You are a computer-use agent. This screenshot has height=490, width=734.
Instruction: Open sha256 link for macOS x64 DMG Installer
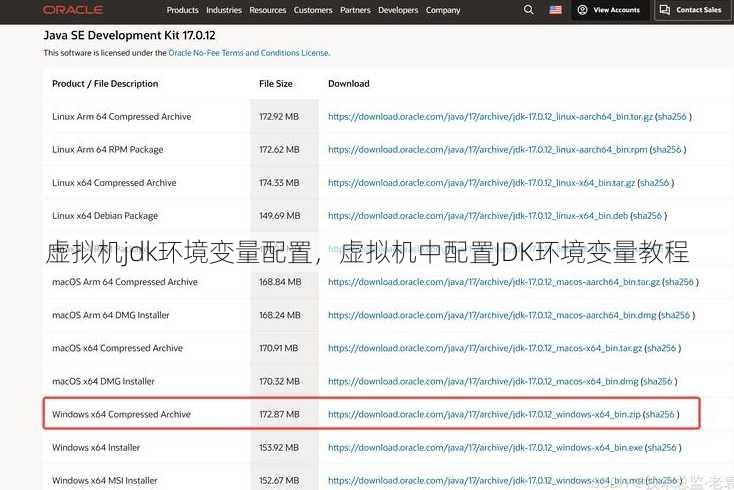point(658,381)
